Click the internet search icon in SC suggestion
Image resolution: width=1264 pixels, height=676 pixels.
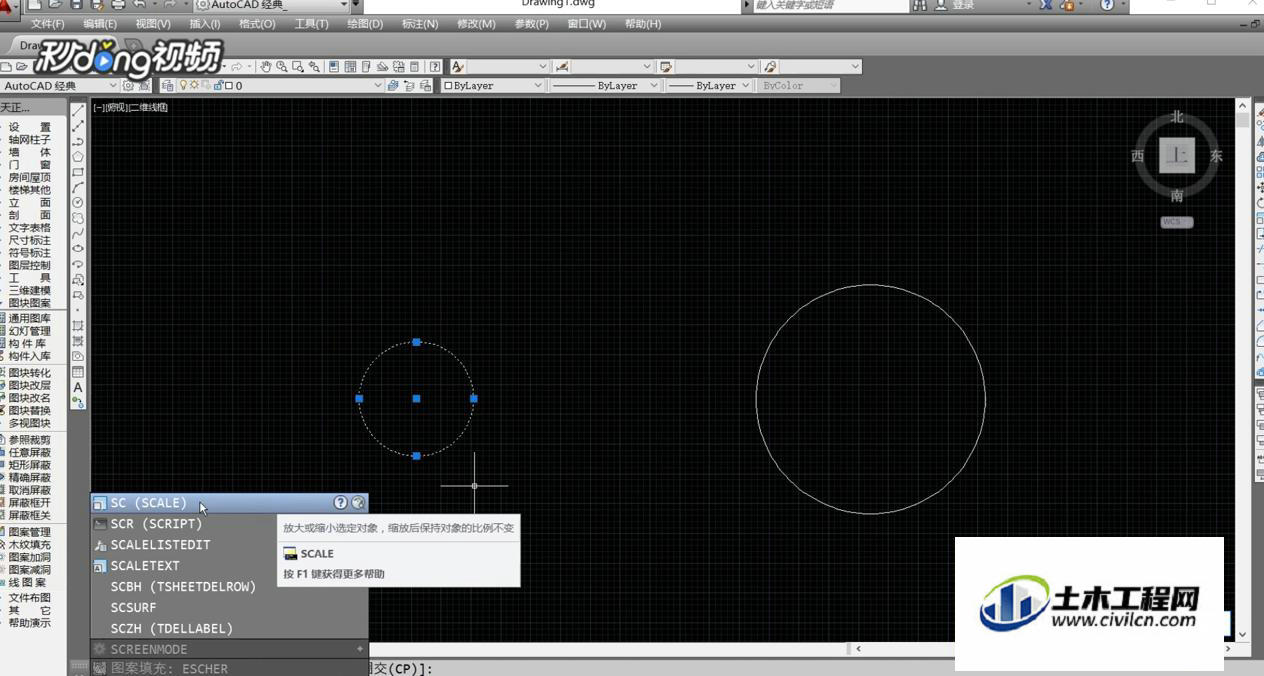[358, 503]
